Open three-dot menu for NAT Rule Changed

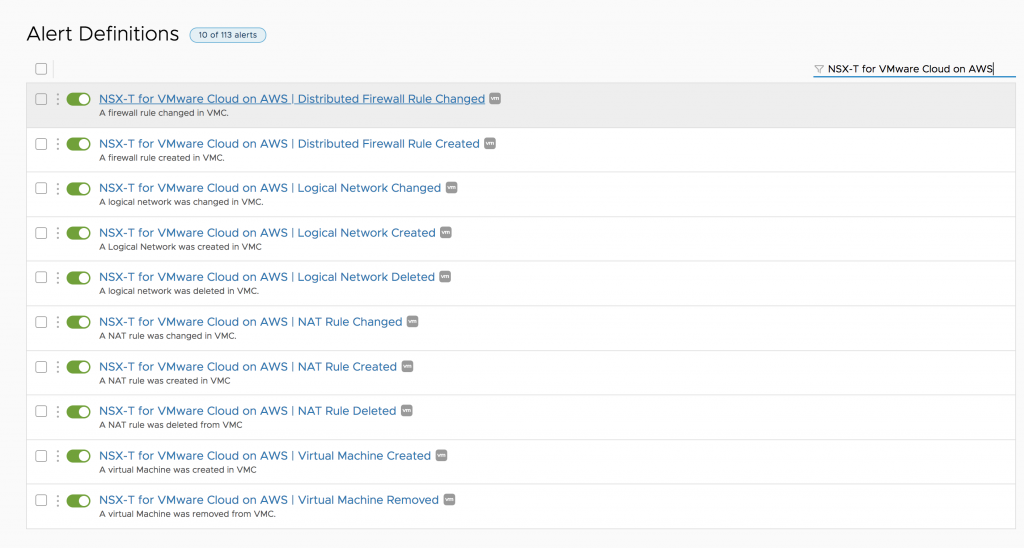[58, 322]
